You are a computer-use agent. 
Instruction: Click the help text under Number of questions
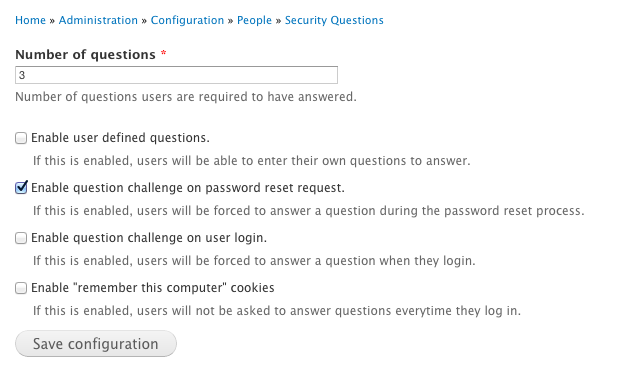pos(186,97)
